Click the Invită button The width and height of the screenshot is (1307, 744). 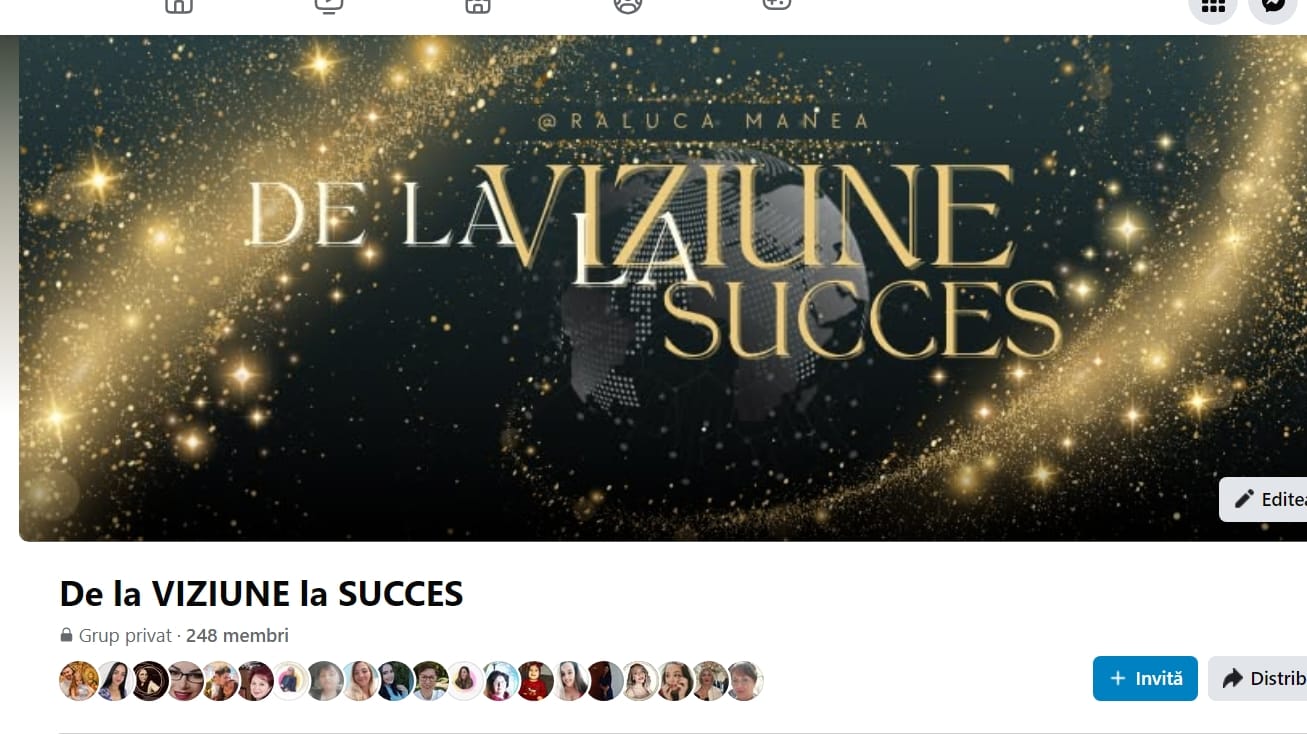[1145, 678]
